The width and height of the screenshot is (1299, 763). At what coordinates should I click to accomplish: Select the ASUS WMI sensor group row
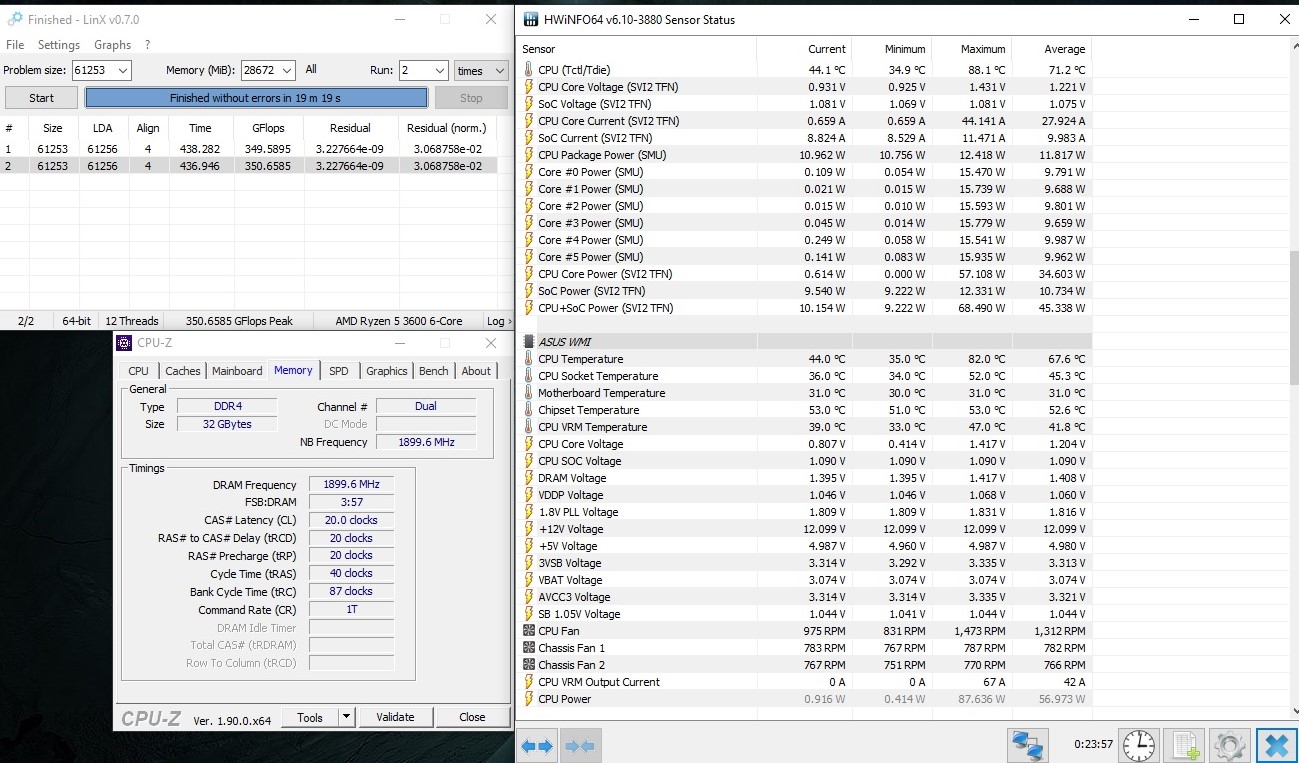tap(806, 342)
